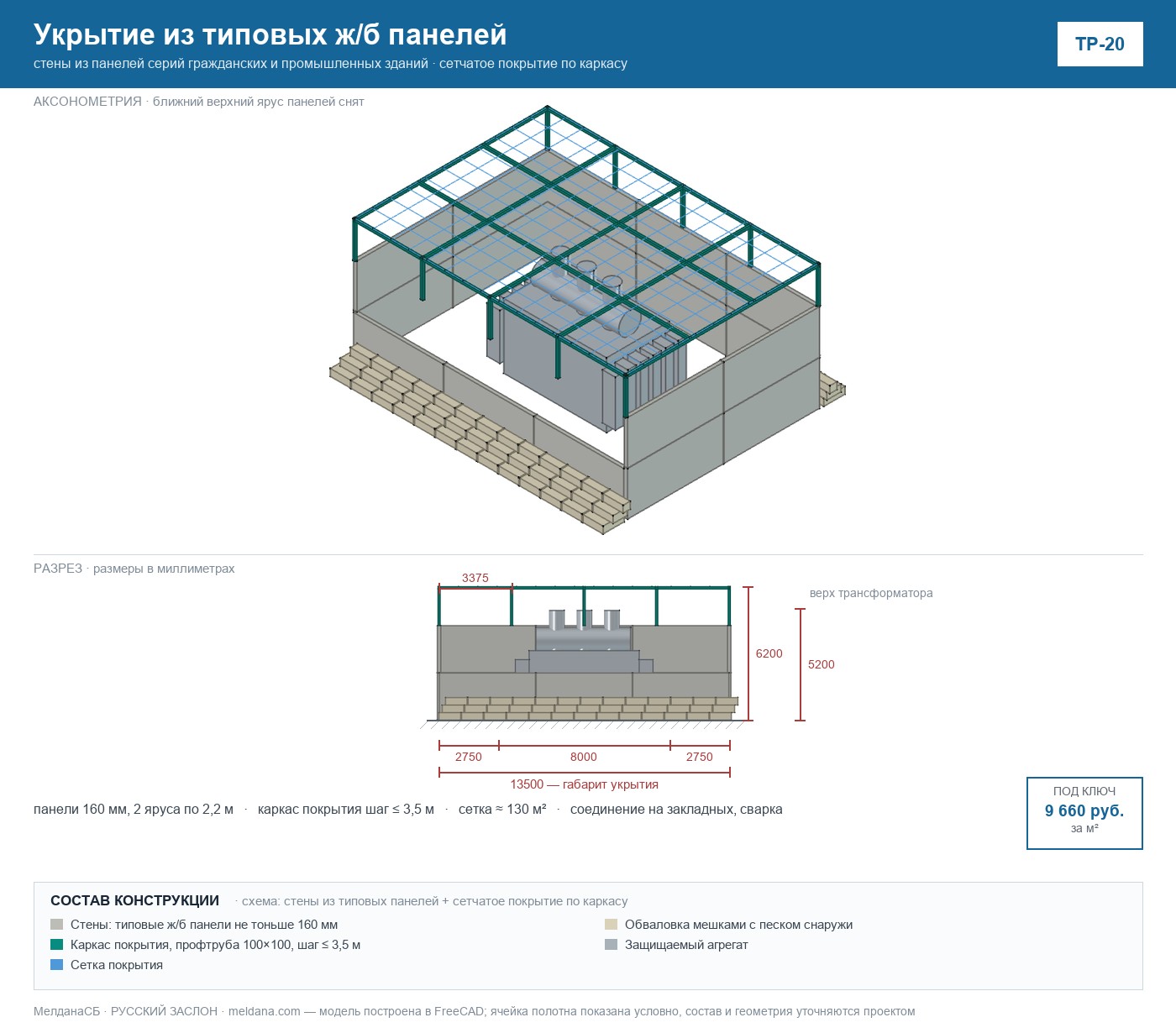Viewport: 1176px width, 1033px height.
Task: Select the price box 9 660 руб.
Action: tap(1084, 813)
